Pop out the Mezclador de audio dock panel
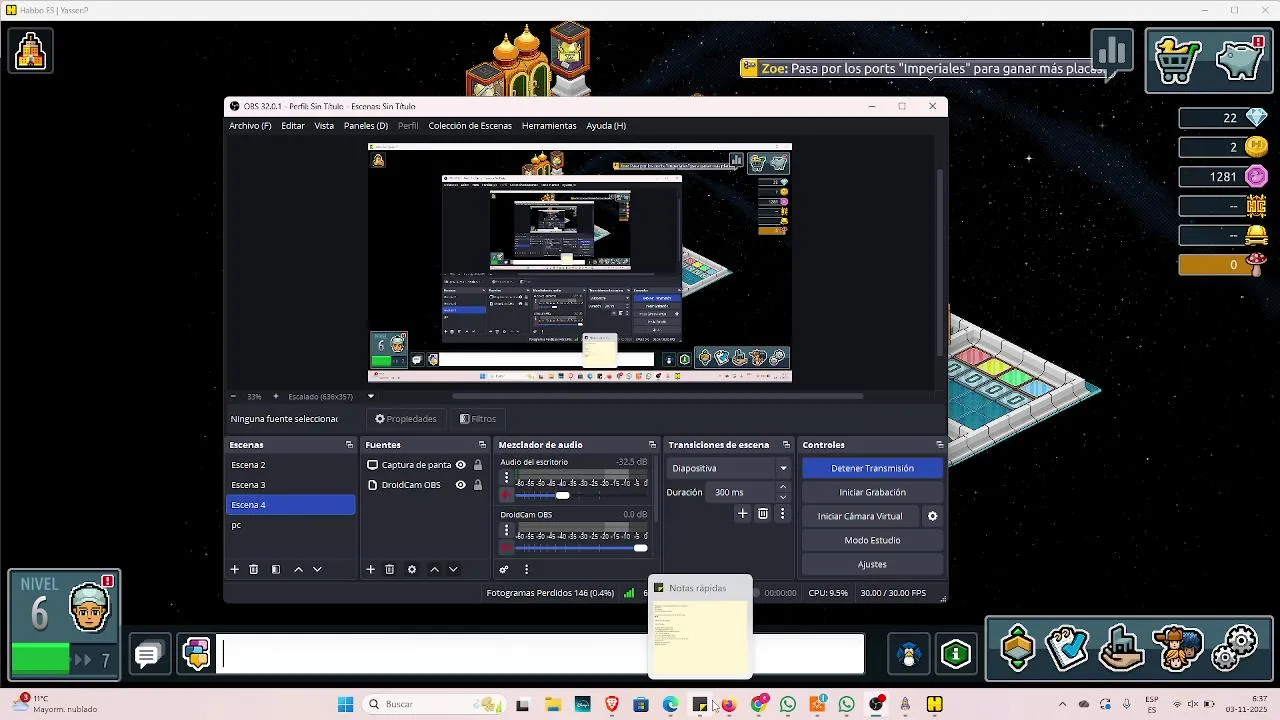 (x=652, y=445)
